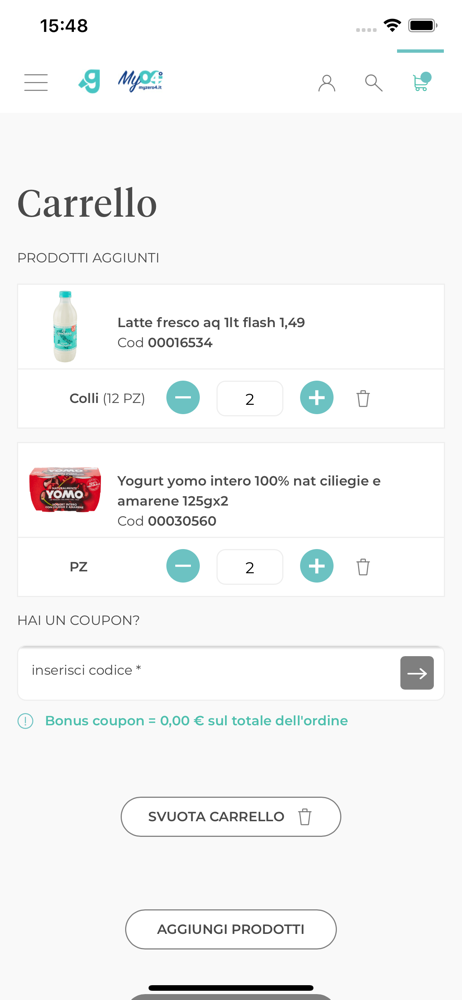Increase Yogurt yomo quantity with plus
Viewport: 462px width, 1000px height.
[317, 566]
